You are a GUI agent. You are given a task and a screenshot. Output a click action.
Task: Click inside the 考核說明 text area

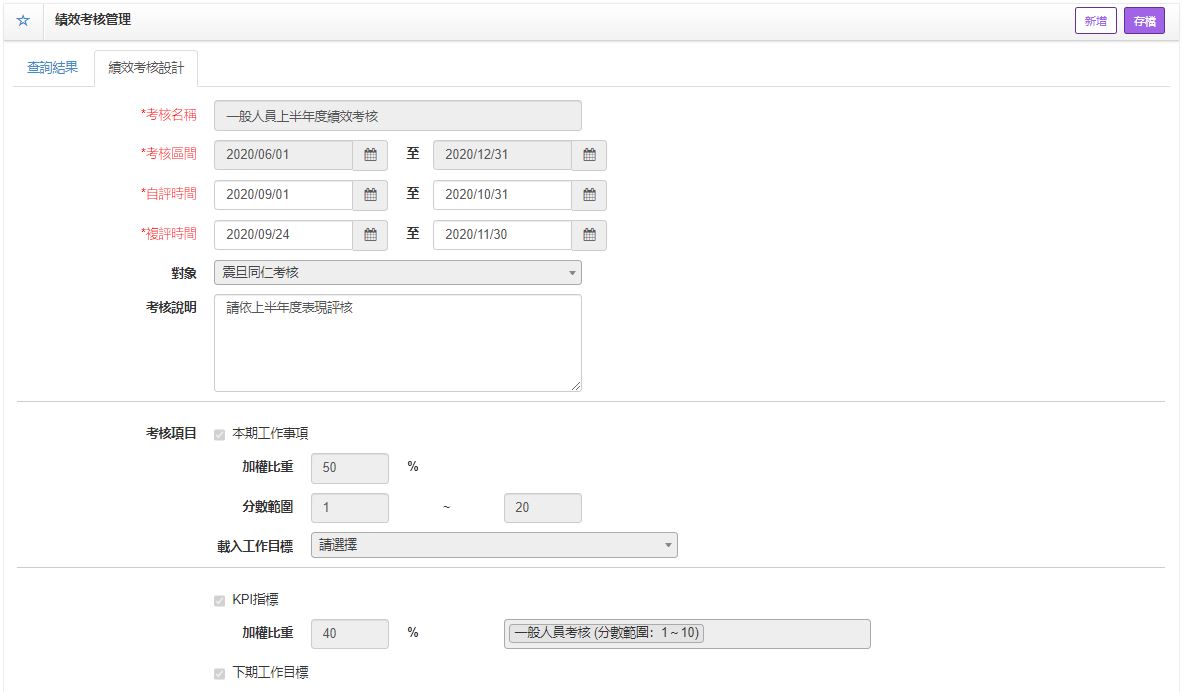(397, 343)
